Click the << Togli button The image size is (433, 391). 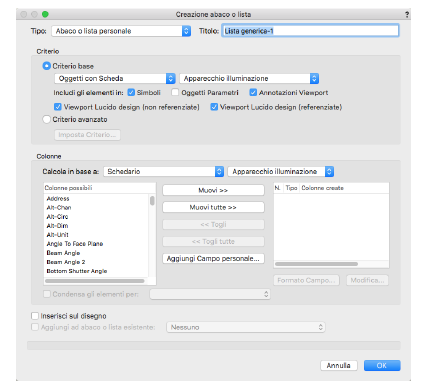click(213, 224)
